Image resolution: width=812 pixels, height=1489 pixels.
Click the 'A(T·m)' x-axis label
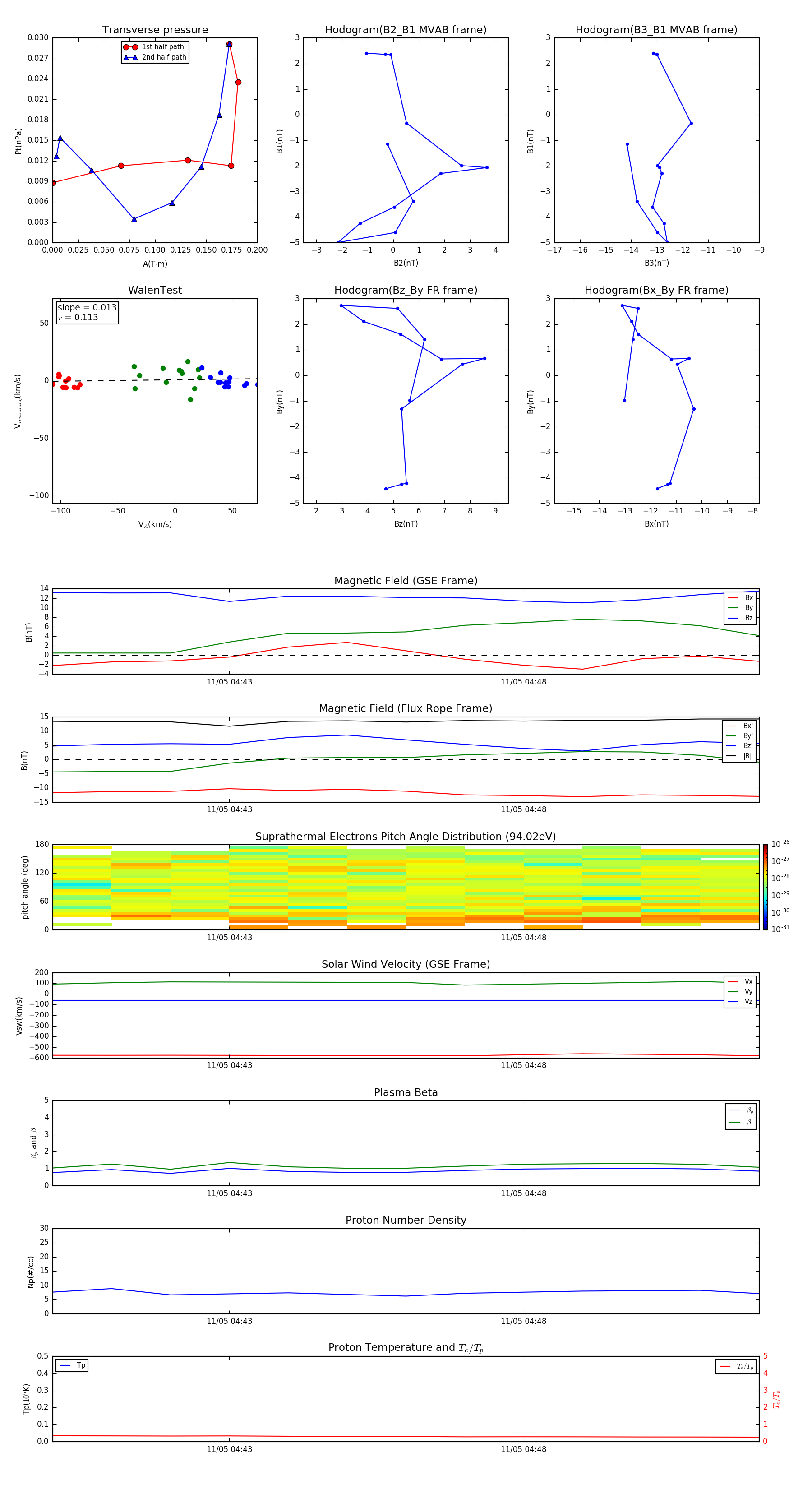155,264
